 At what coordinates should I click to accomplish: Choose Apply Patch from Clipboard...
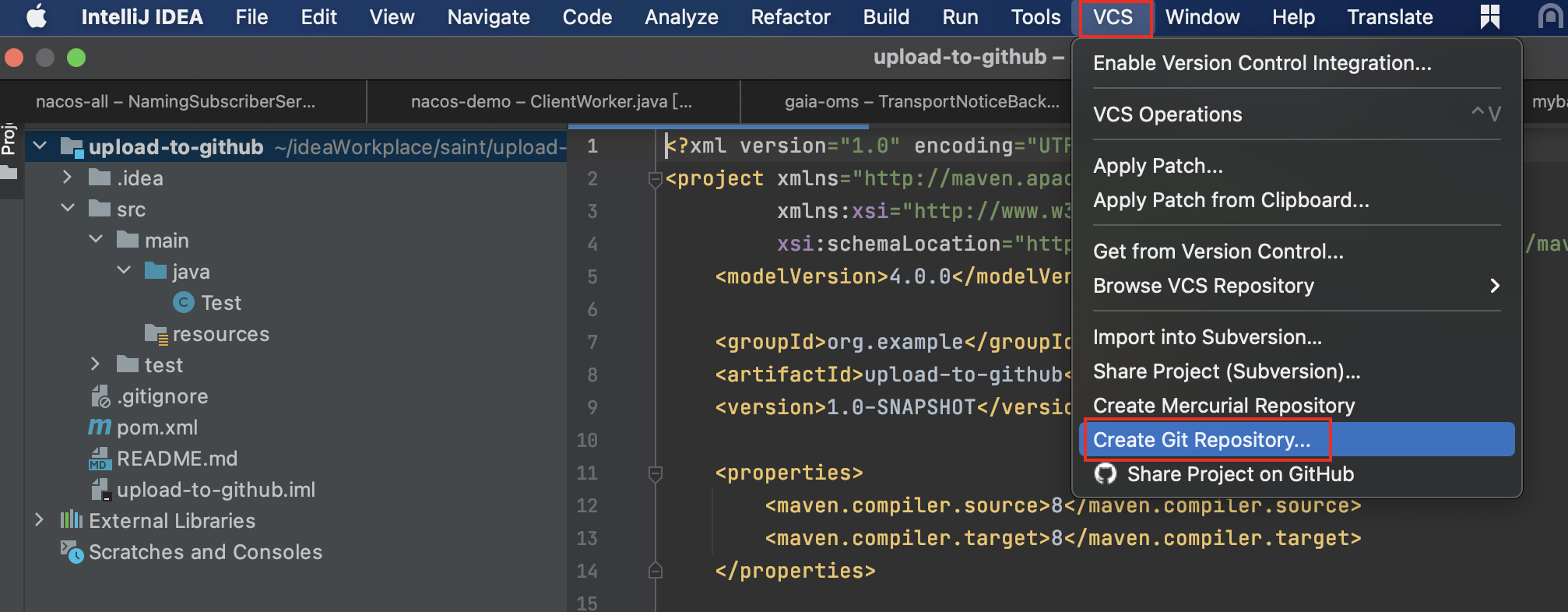pyautogui.click(x=1297, y=200)
